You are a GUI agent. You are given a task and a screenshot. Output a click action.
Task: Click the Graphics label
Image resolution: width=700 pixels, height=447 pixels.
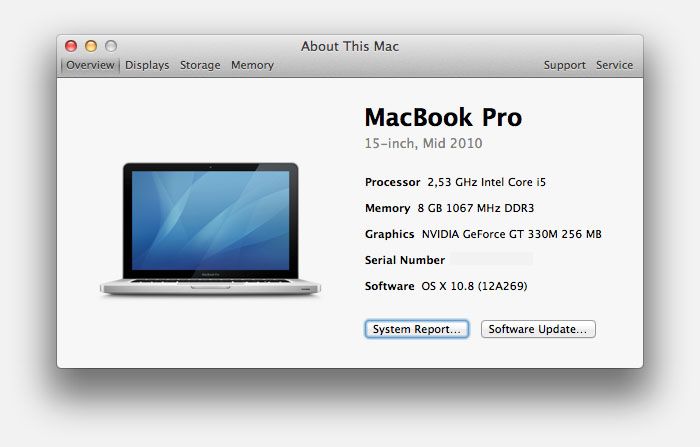[389, 234]
